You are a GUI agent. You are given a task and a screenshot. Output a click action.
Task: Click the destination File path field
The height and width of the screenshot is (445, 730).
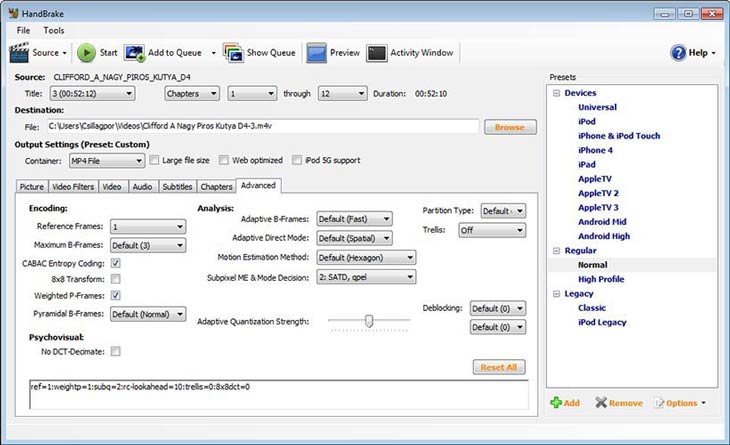point(263,126)
